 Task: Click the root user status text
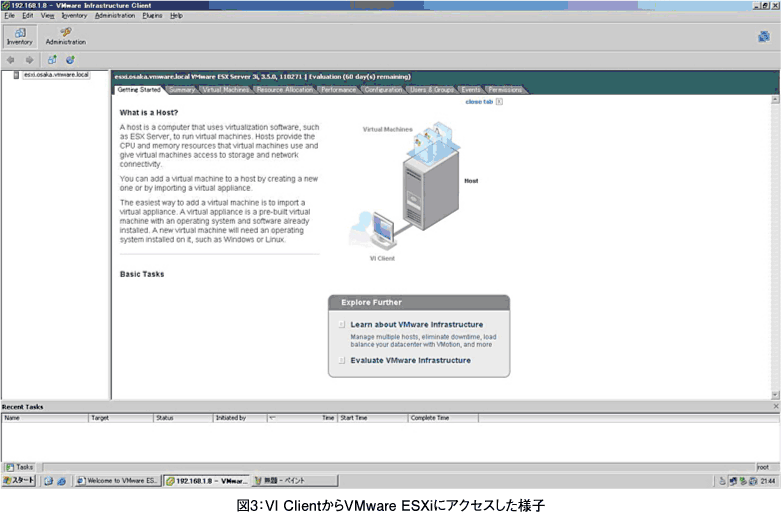763,467
